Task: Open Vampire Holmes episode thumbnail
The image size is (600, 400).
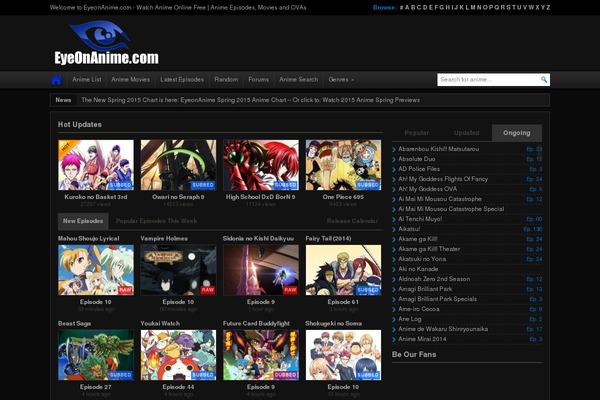Action: coord(178,270)
